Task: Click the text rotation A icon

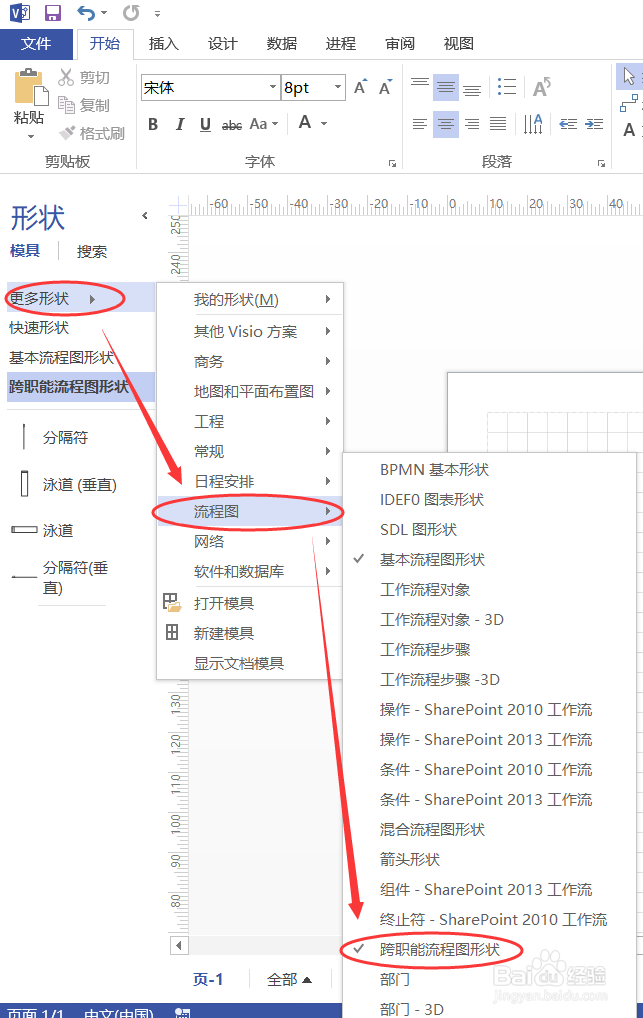Action: click(542, 86)
